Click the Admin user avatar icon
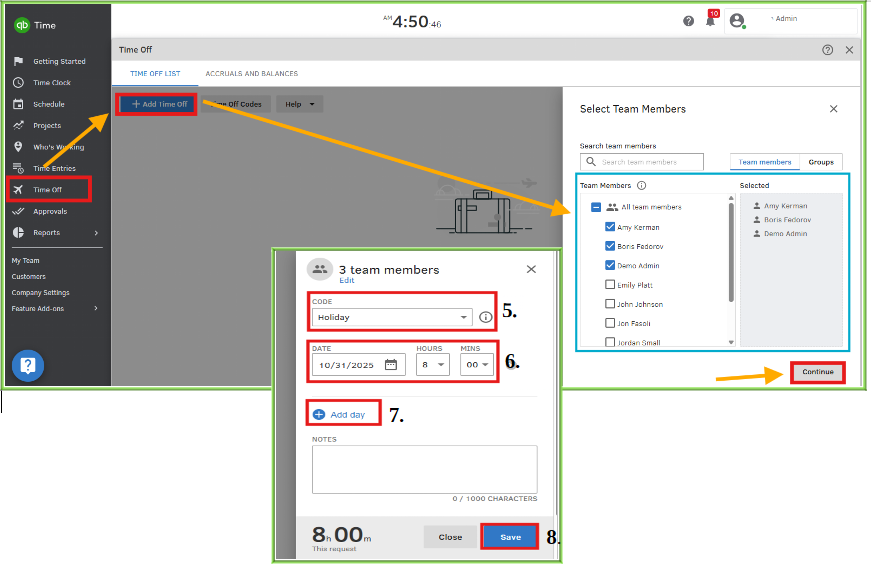 pos(737,20)
